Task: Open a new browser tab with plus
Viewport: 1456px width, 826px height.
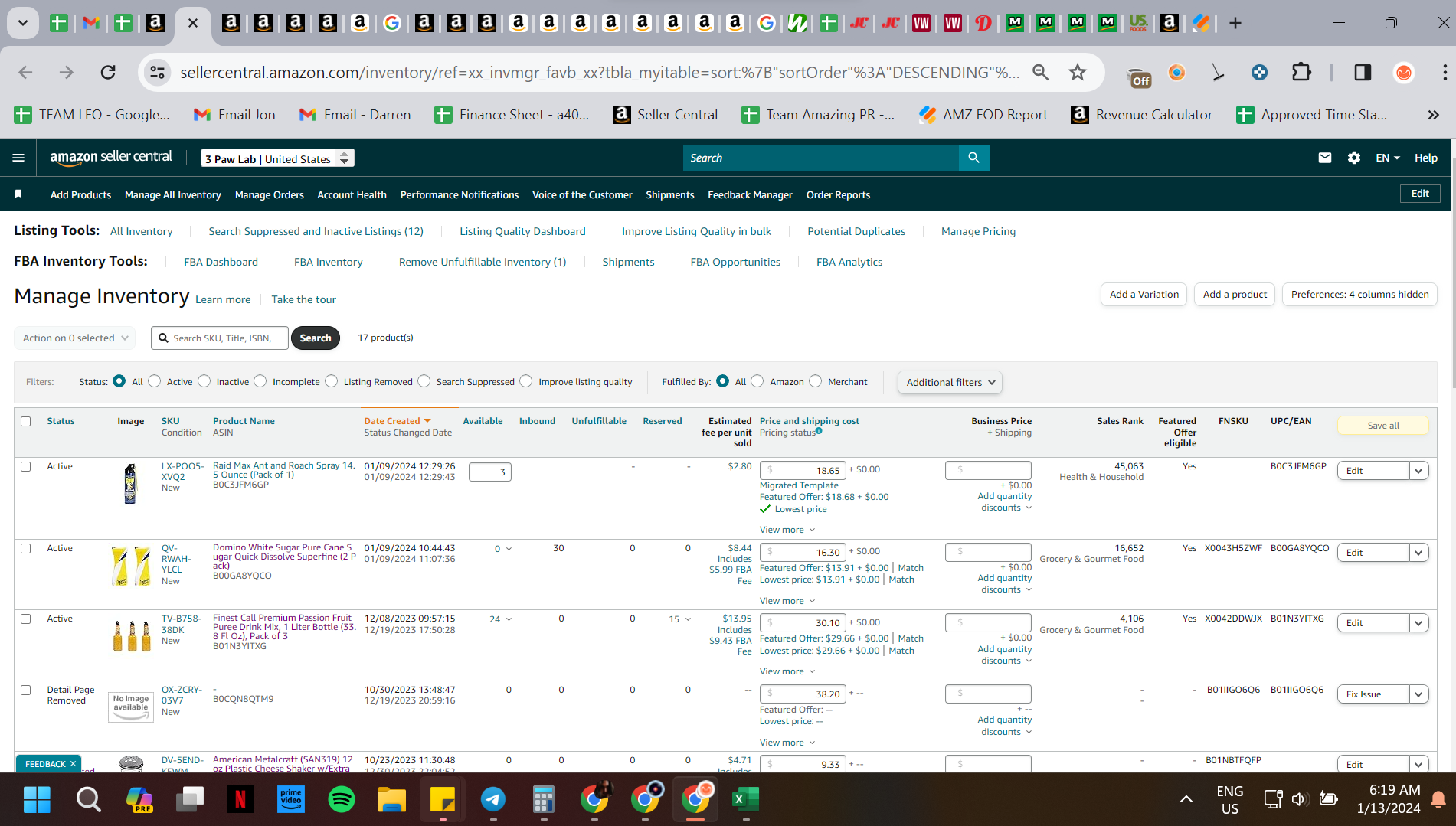Action: [1235, 23]
